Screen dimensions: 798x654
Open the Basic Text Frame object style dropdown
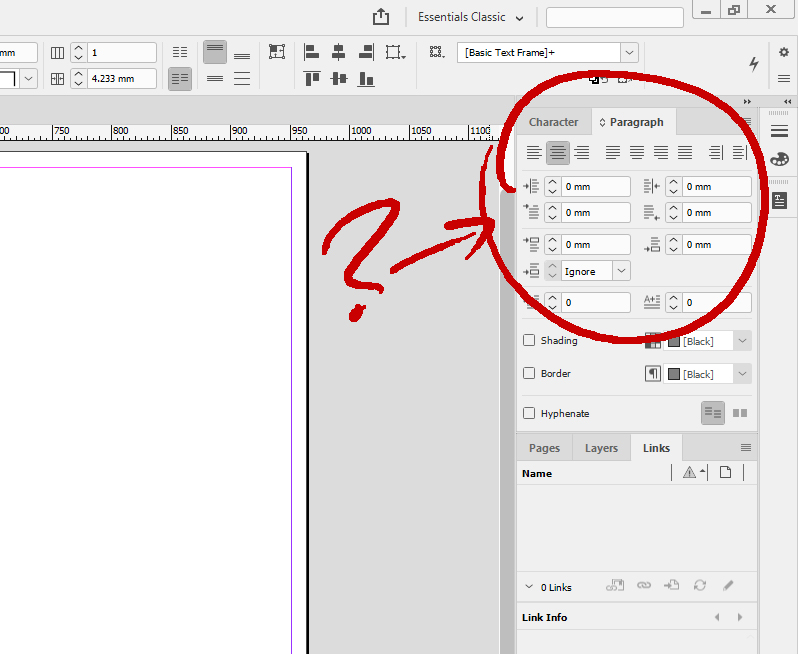click(629, 52)
